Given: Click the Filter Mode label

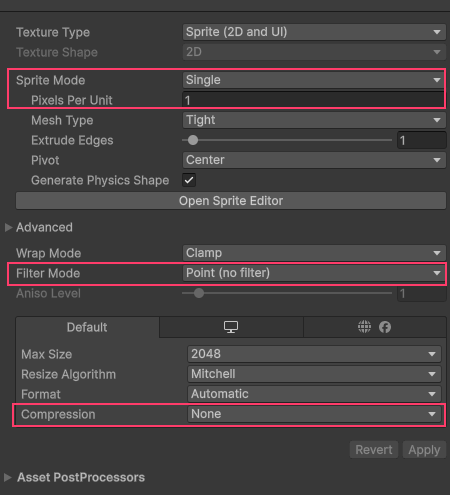Looking at the screenshot, I should point(48,273).
